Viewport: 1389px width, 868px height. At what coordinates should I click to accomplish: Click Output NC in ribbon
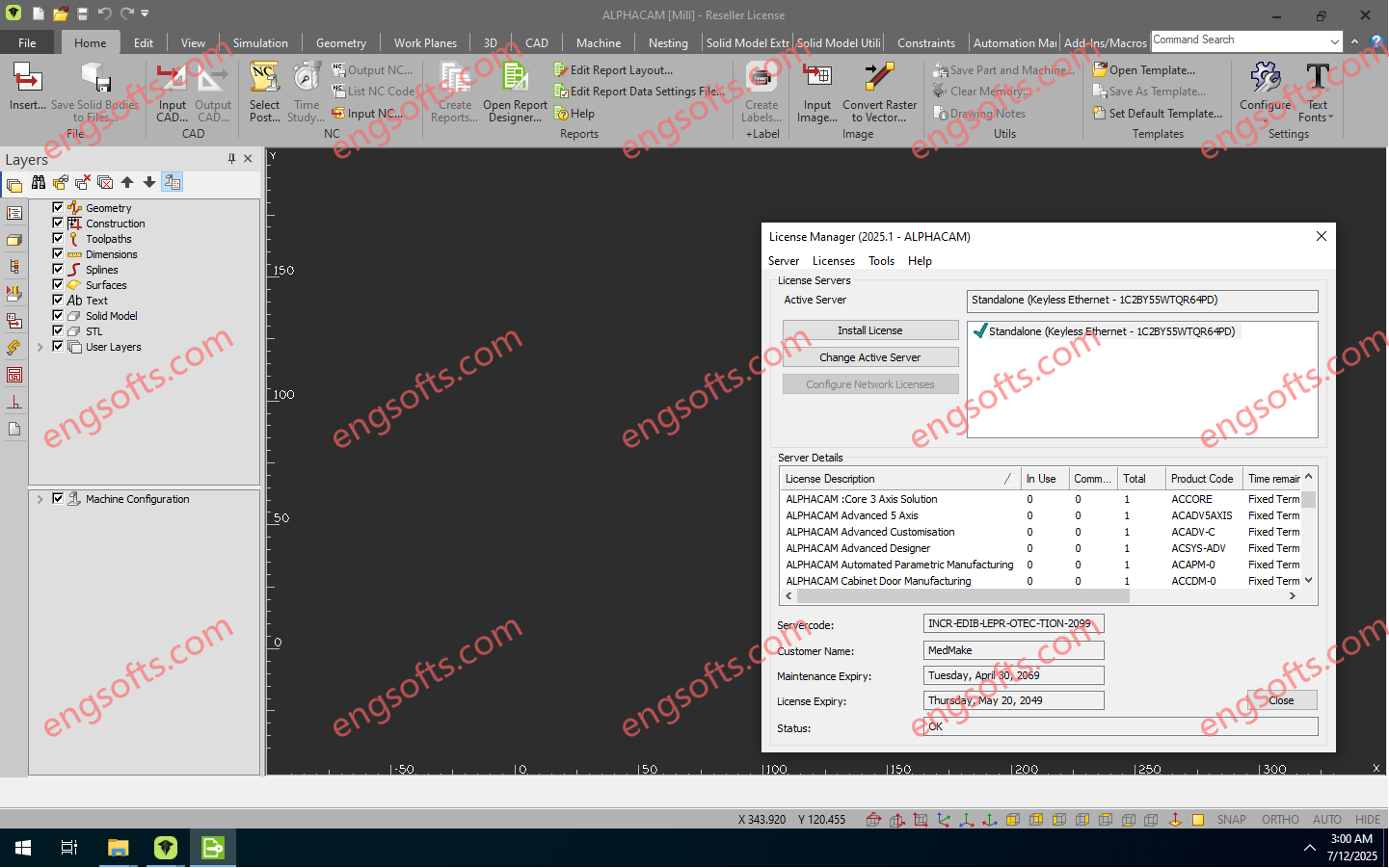372,70
